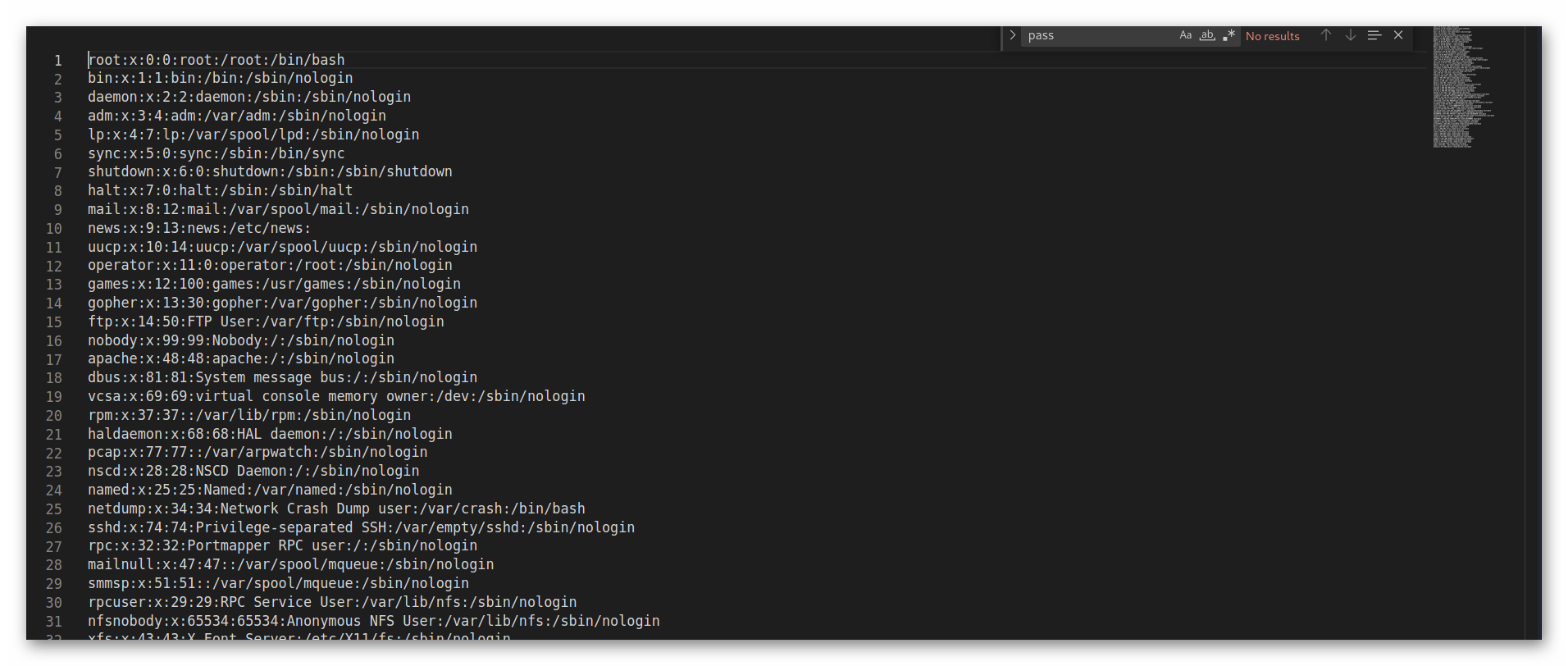Click the mailnull:x:47:47 line

[291, 564]
